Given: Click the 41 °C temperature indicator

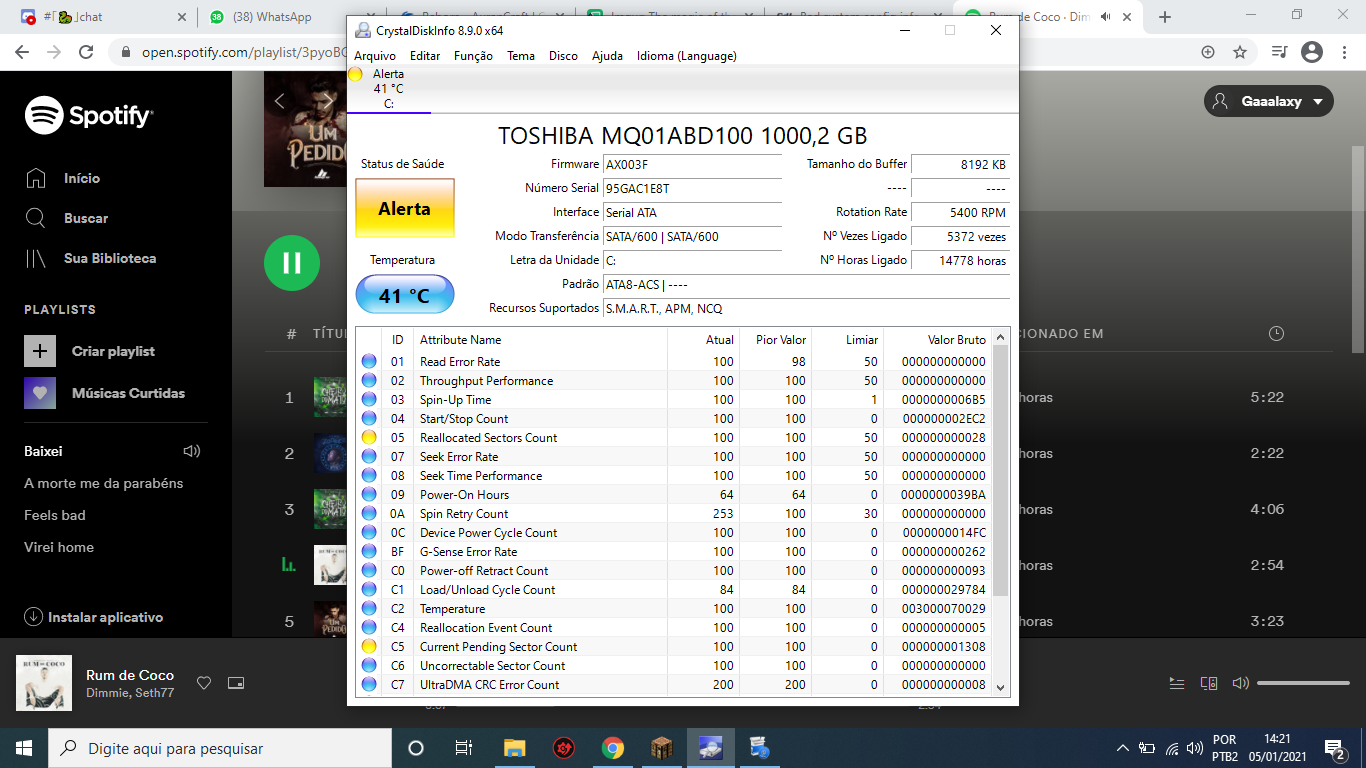Looking at the screenshot, I should (405, 295).
